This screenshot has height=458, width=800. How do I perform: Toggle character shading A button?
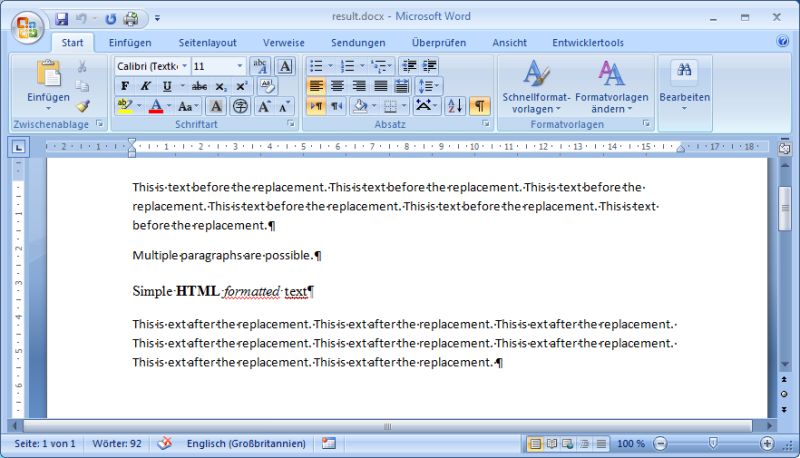pyautogui.click(x=216, y=107)
